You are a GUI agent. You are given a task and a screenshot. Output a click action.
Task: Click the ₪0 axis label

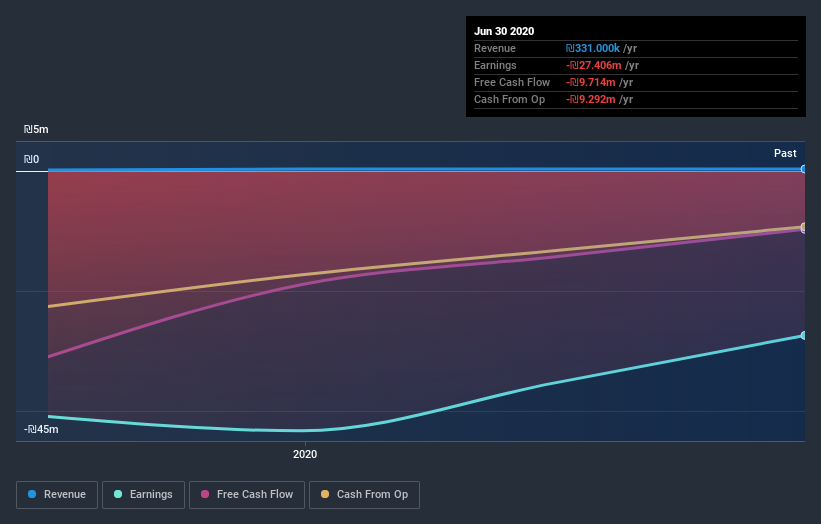click(31, 159)
